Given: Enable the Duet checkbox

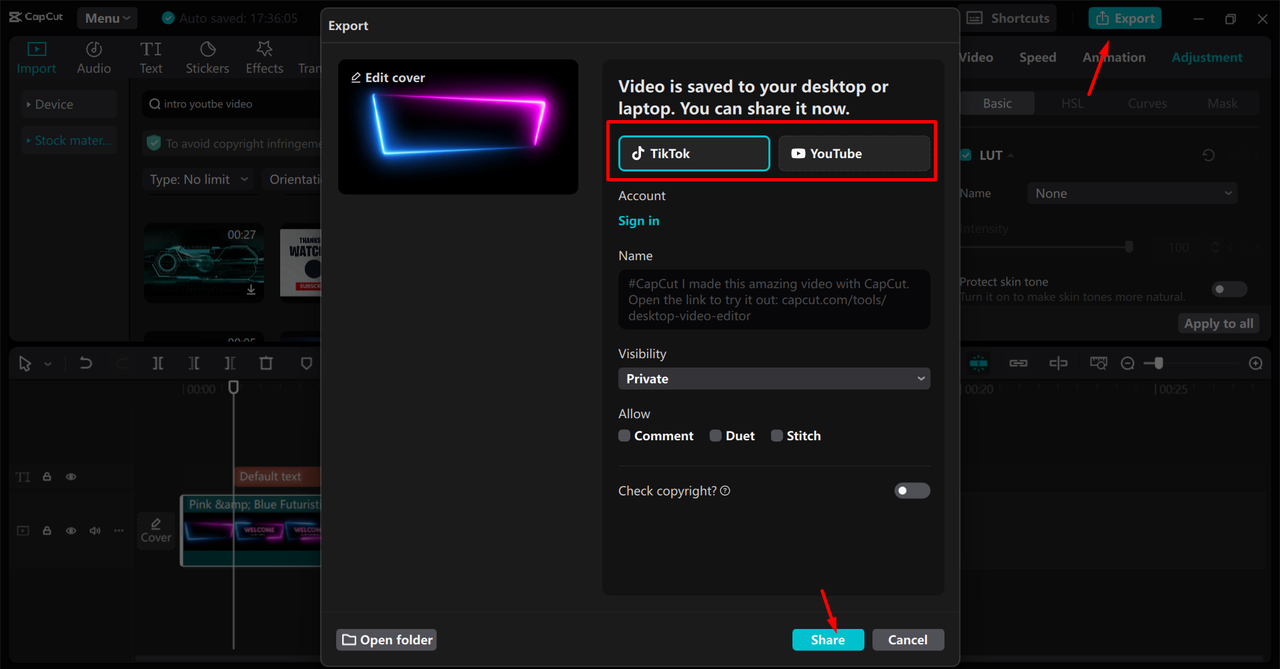Looking at the screenshot, I should tap(716, 436).
